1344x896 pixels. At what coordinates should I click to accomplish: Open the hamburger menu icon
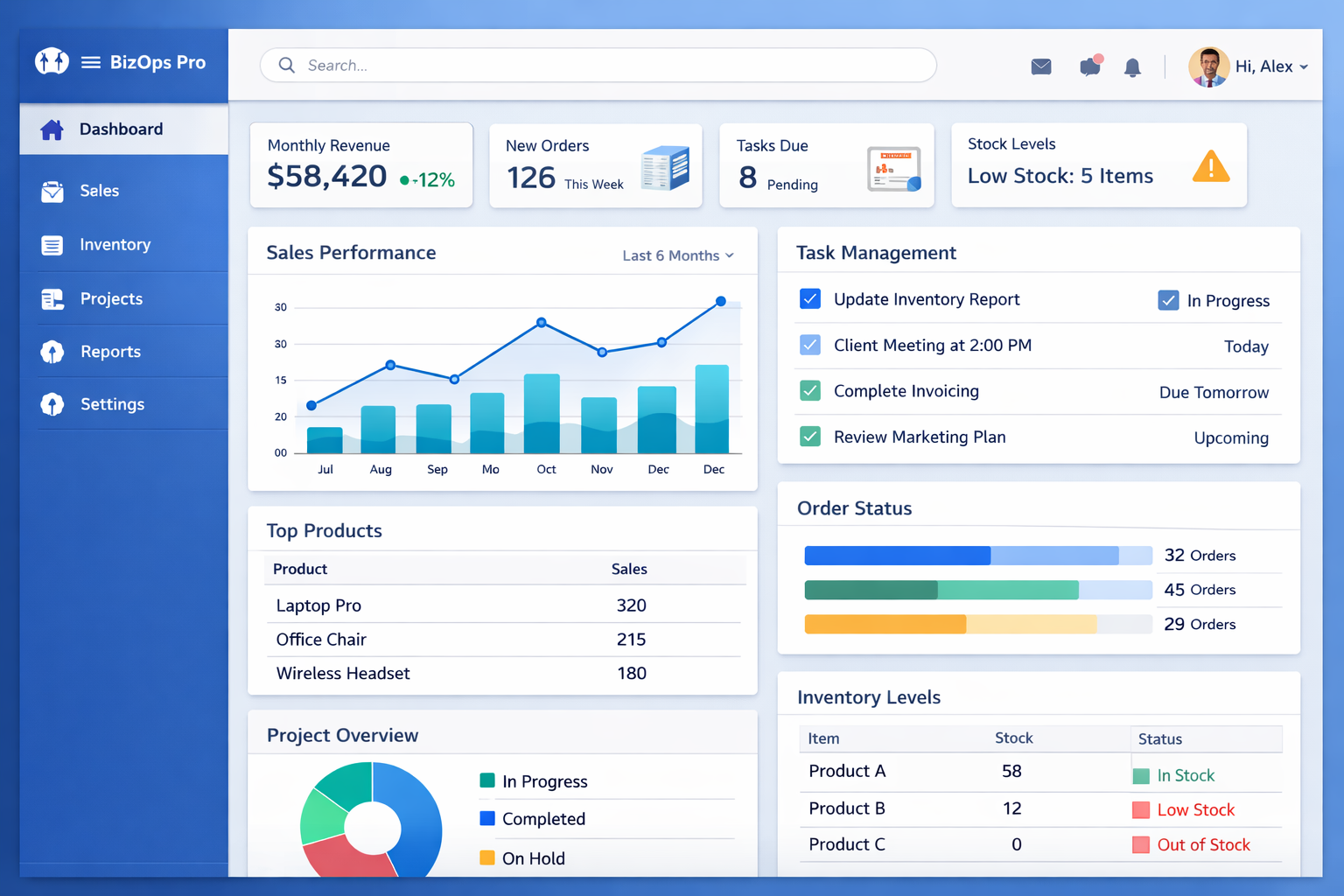point(90,62)
